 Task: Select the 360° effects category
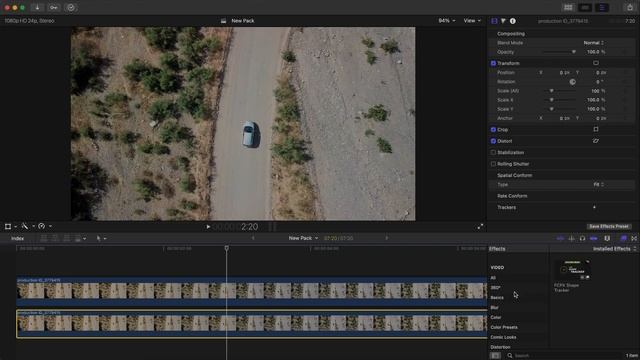coord(495,288)
